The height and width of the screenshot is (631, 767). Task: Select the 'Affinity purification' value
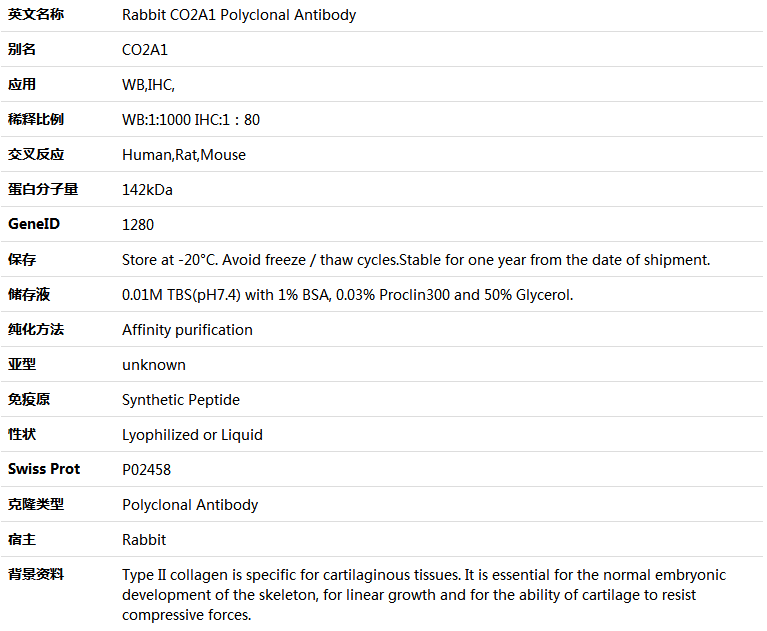187,330
